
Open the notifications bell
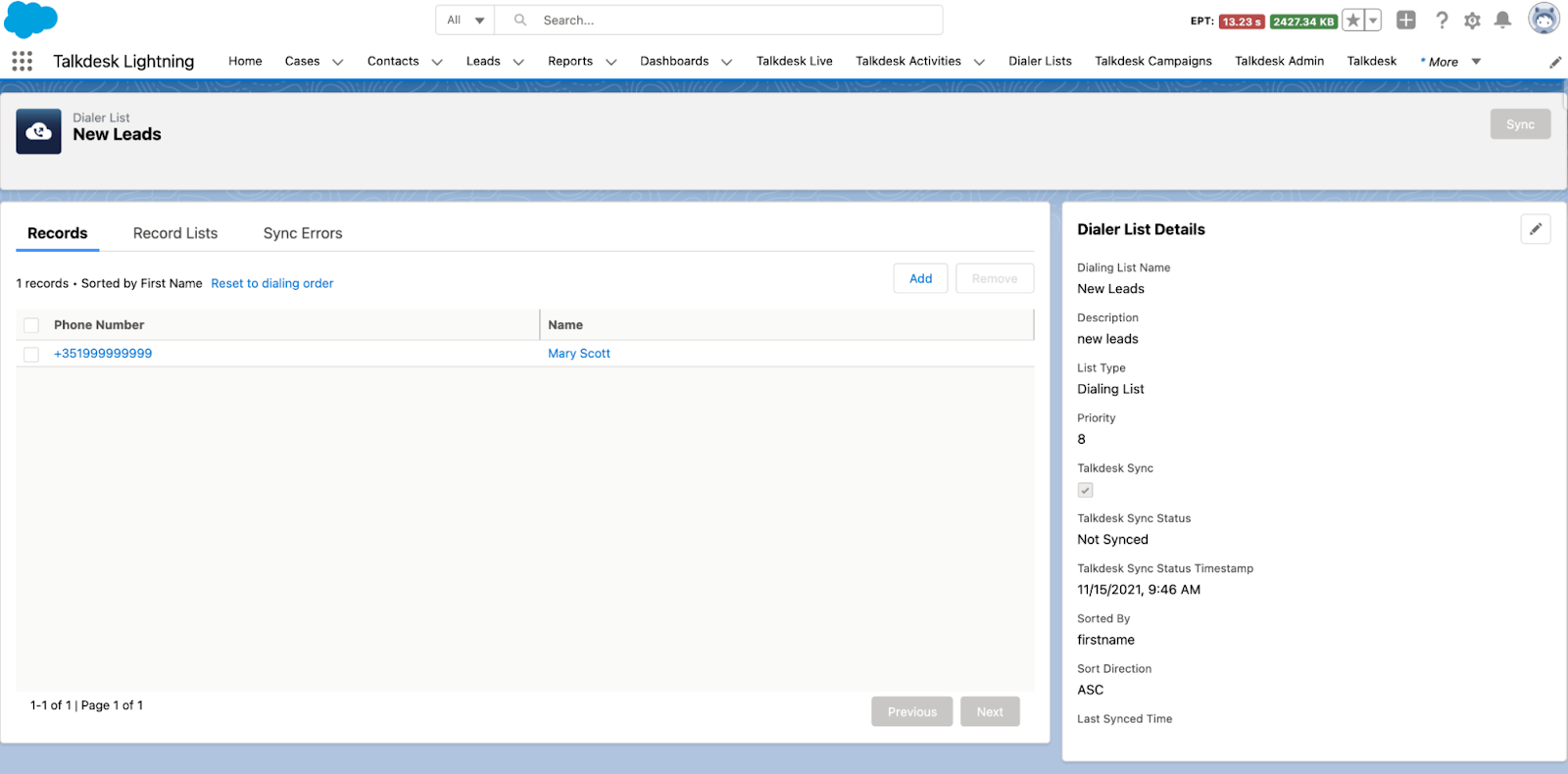[x=1502, y=20]
